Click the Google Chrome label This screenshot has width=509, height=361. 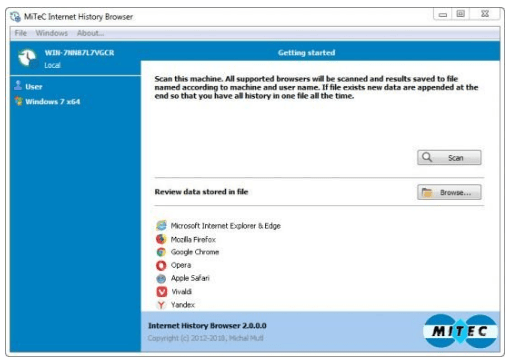195,252
